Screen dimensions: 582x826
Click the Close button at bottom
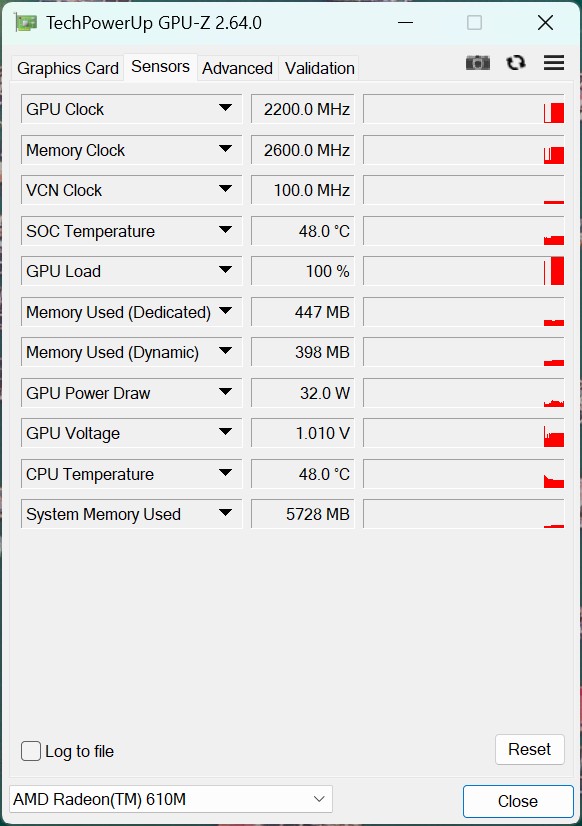click(x=518, y=801)
